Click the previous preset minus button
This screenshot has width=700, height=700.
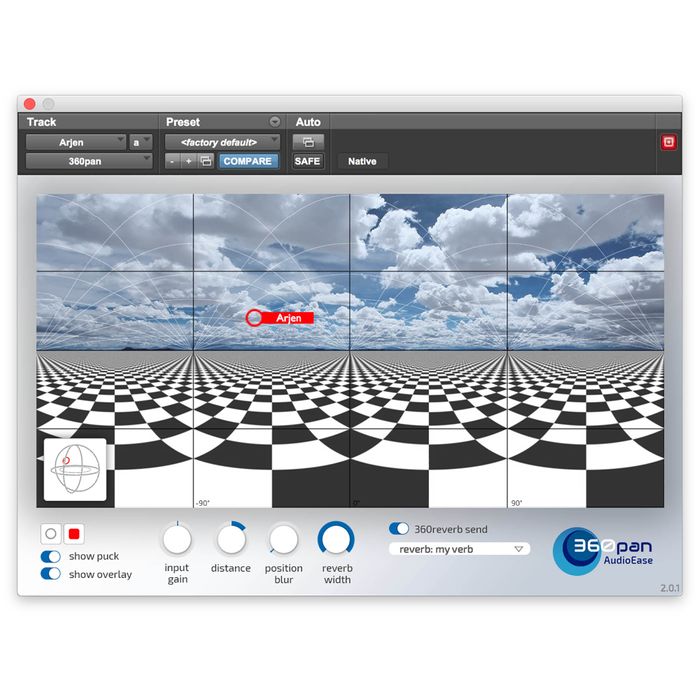click(171, 161)
